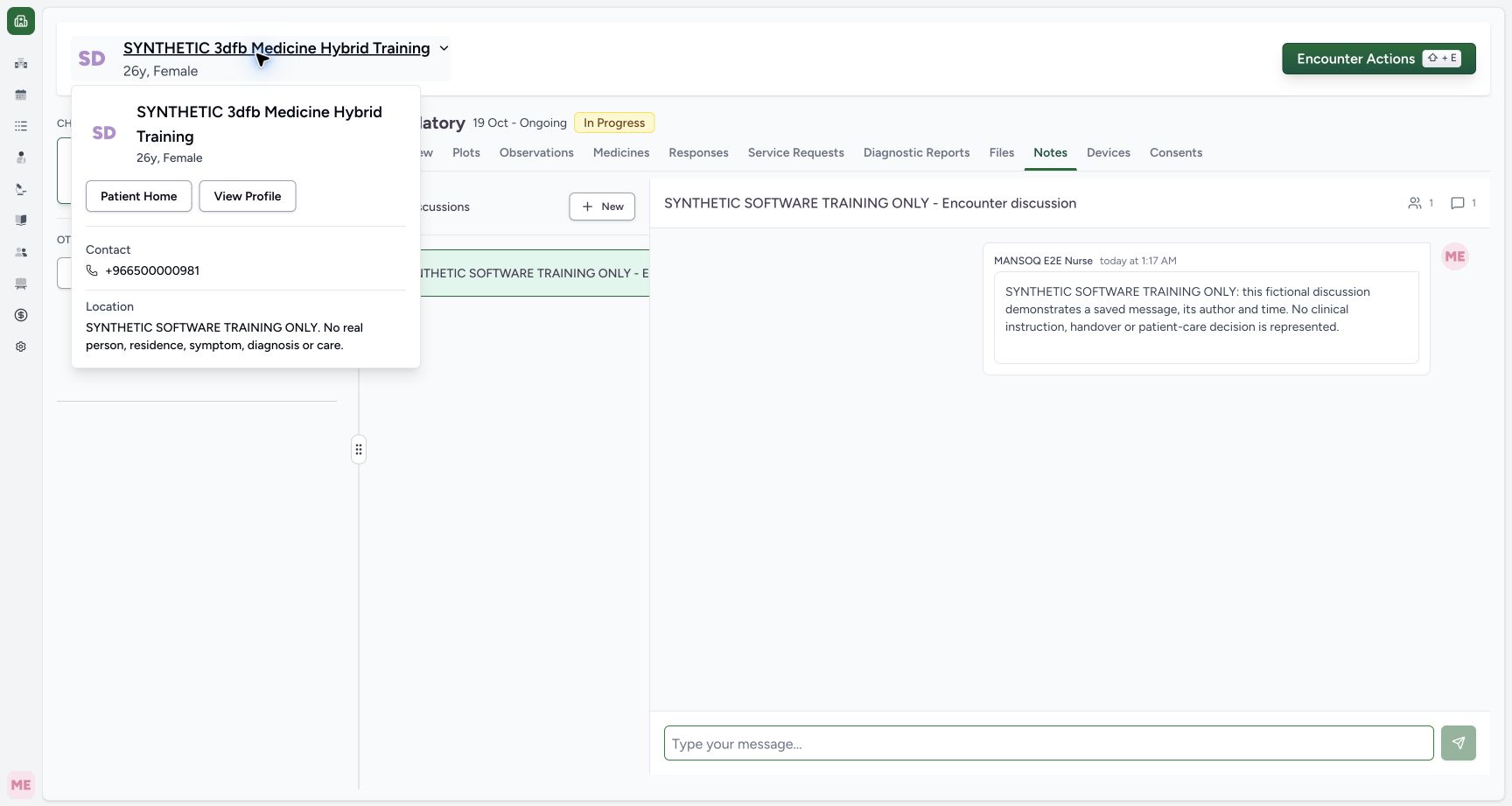
Task: Switch to the Devices tab
Action: pyautogui.click(x=1109, y=152)
